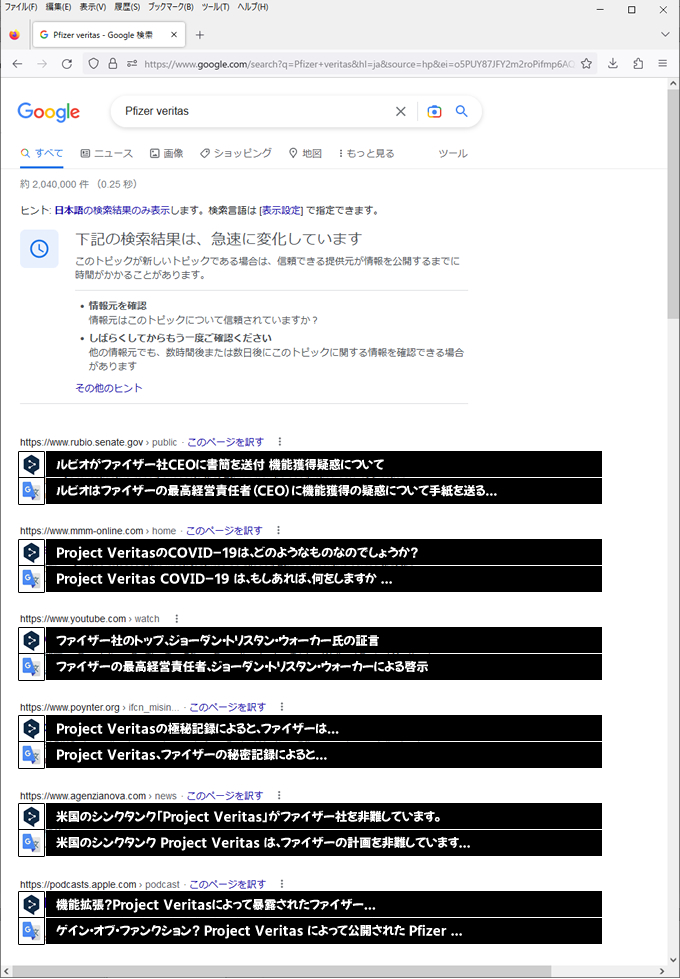Open the site permissions icon in address bar
This screenshot has height=979, width=680.
tap(132, 64)
